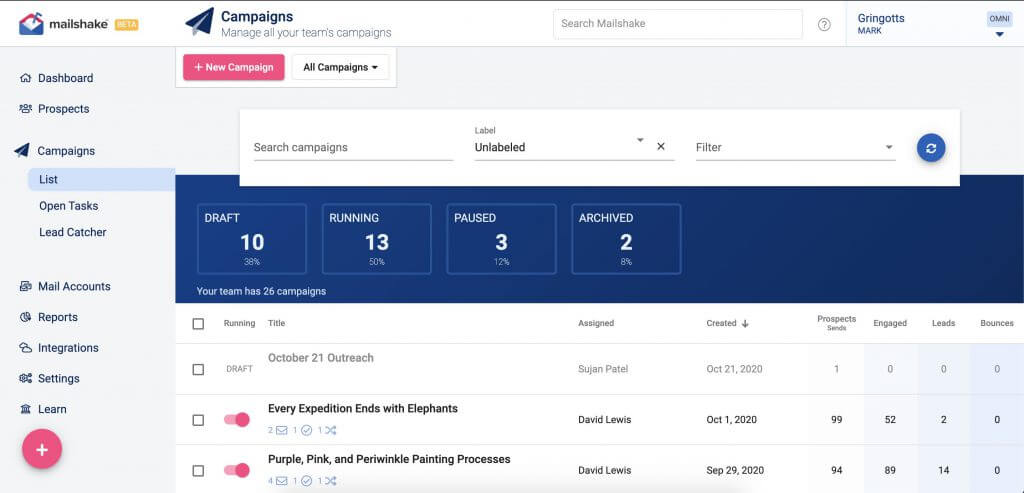Toggle running switch for Purple, Pink, and Periwinkle

pos(237,470)
